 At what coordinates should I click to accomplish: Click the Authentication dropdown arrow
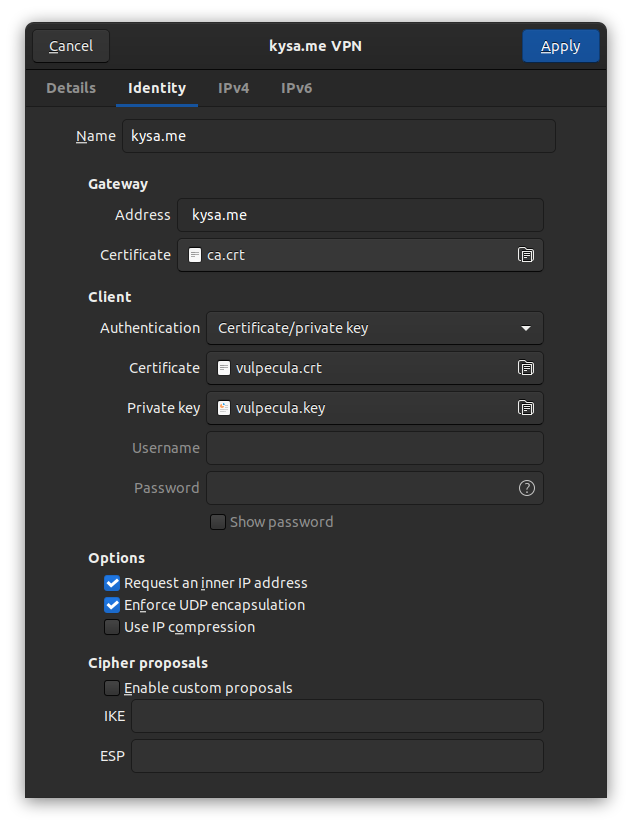525,328
